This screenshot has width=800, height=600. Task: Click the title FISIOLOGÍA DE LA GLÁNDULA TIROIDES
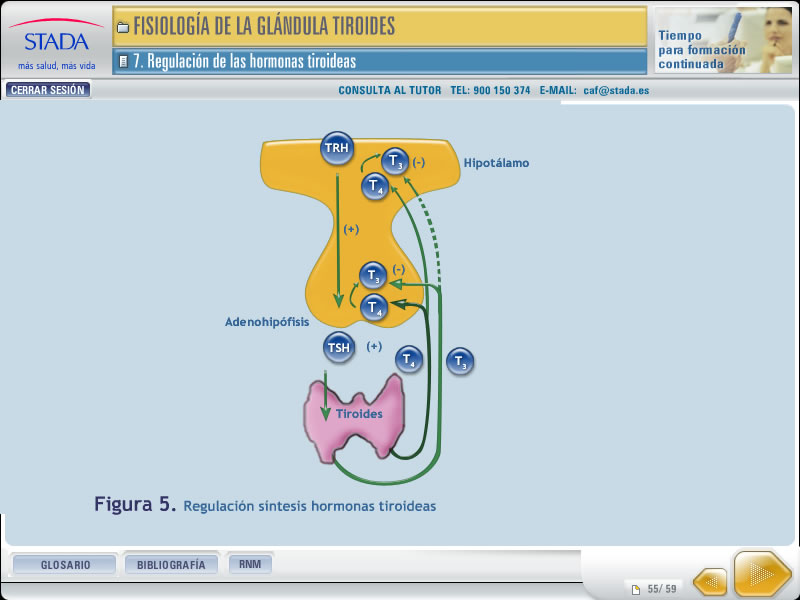(264, 26)
